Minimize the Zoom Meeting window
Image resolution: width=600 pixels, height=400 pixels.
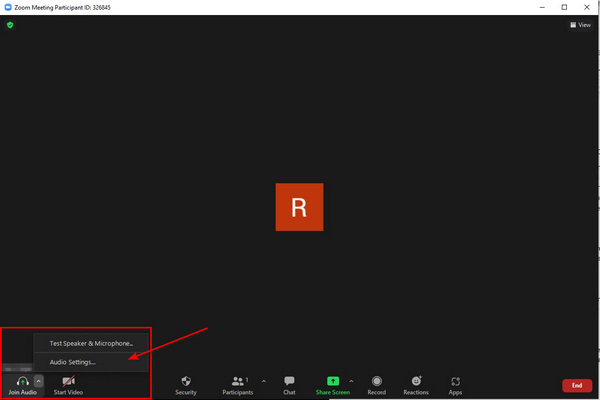[x=542, y=7]
